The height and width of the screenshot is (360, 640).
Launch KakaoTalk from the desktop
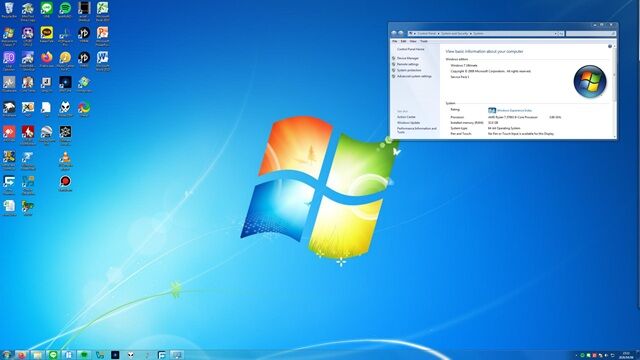pos(47,34)
